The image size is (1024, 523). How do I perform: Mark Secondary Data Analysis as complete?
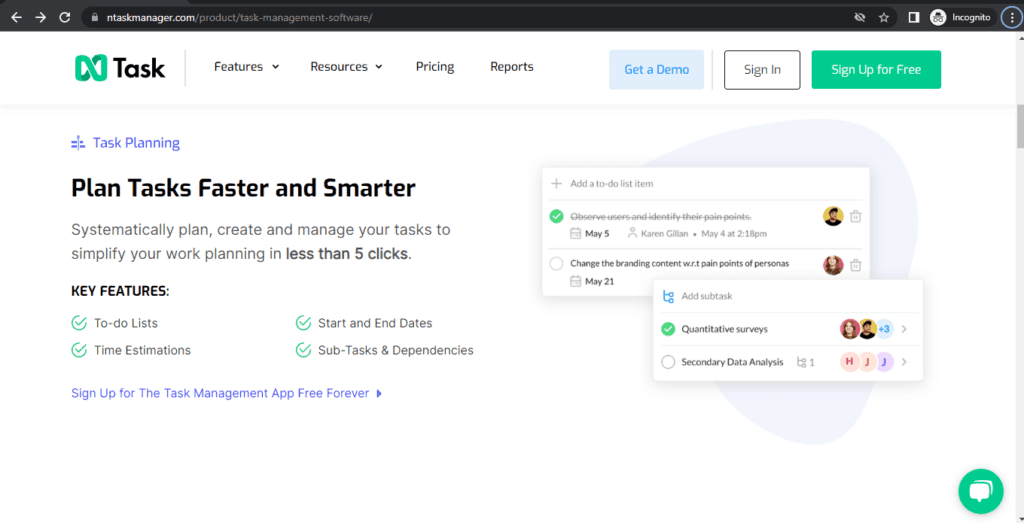(668, 362)
